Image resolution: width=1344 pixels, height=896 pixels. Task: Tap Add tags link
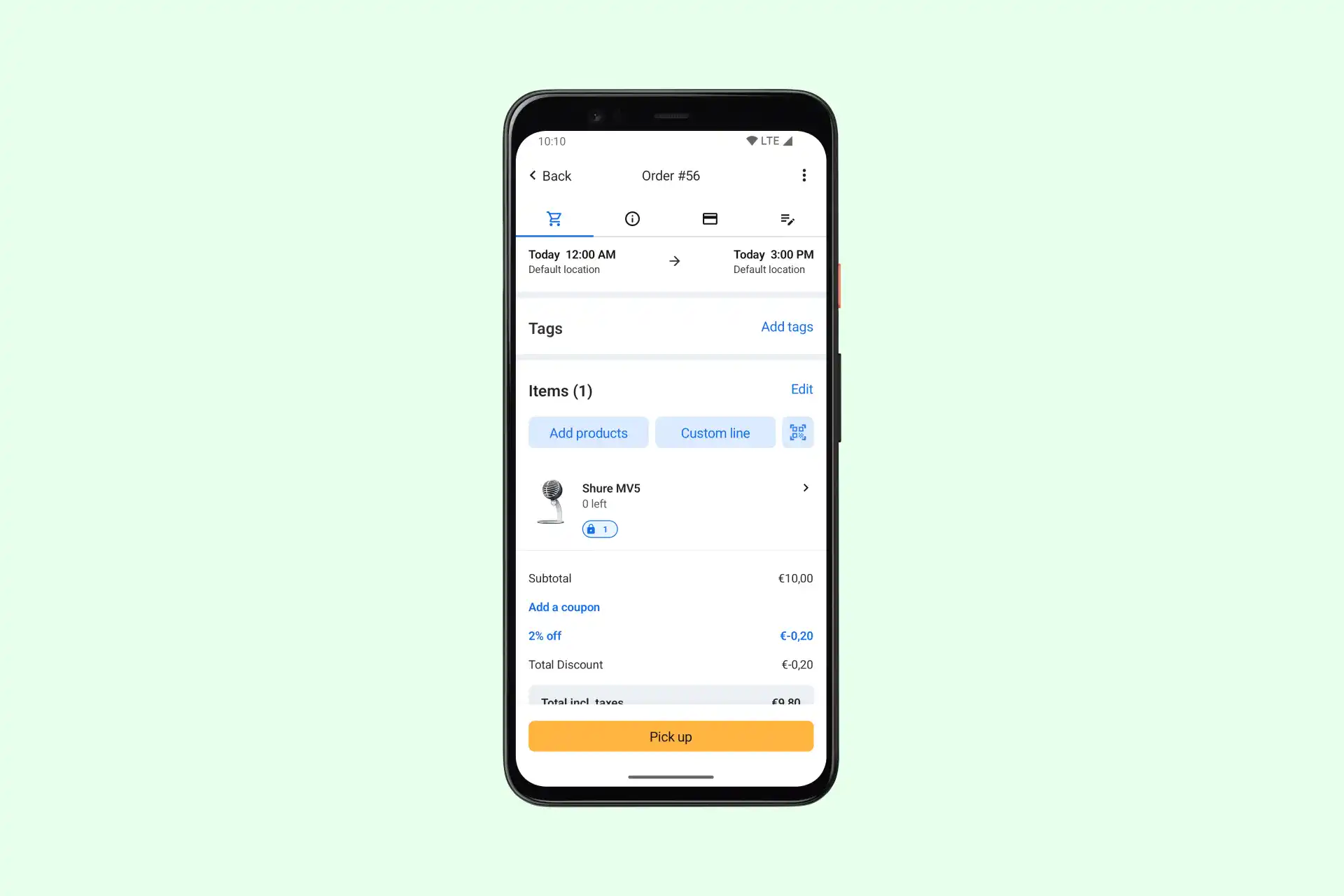[786, 327]
